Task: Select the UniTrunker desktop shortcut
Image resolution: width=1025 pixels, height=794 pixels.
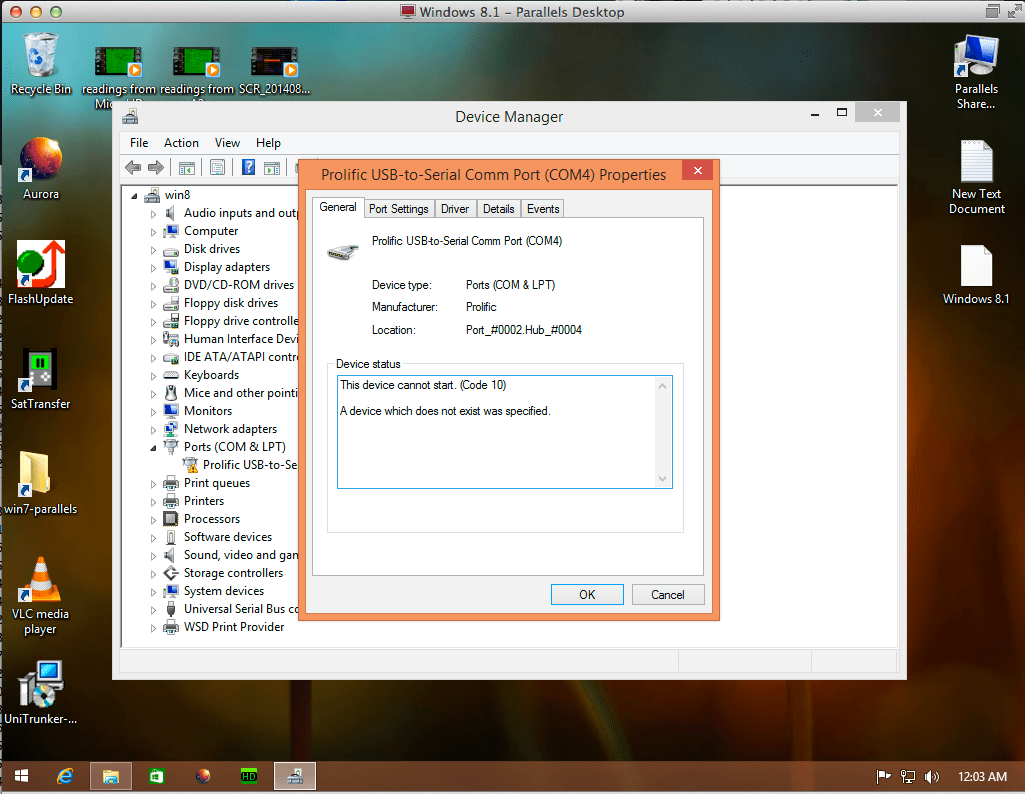Action: pyautogui.click(x=41, y=693)
